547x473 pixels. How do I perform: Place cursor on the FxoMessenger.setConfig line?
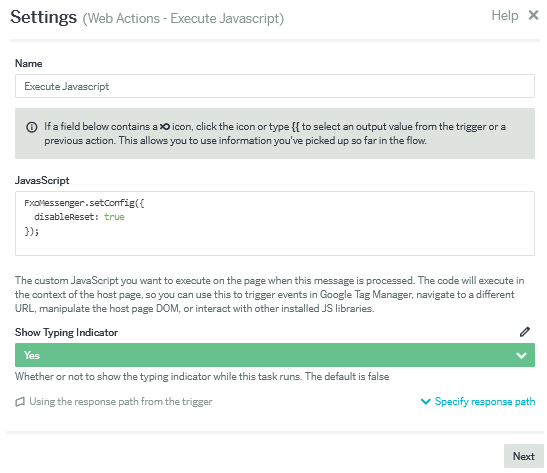pyautogui.click(x=84, y=203)
